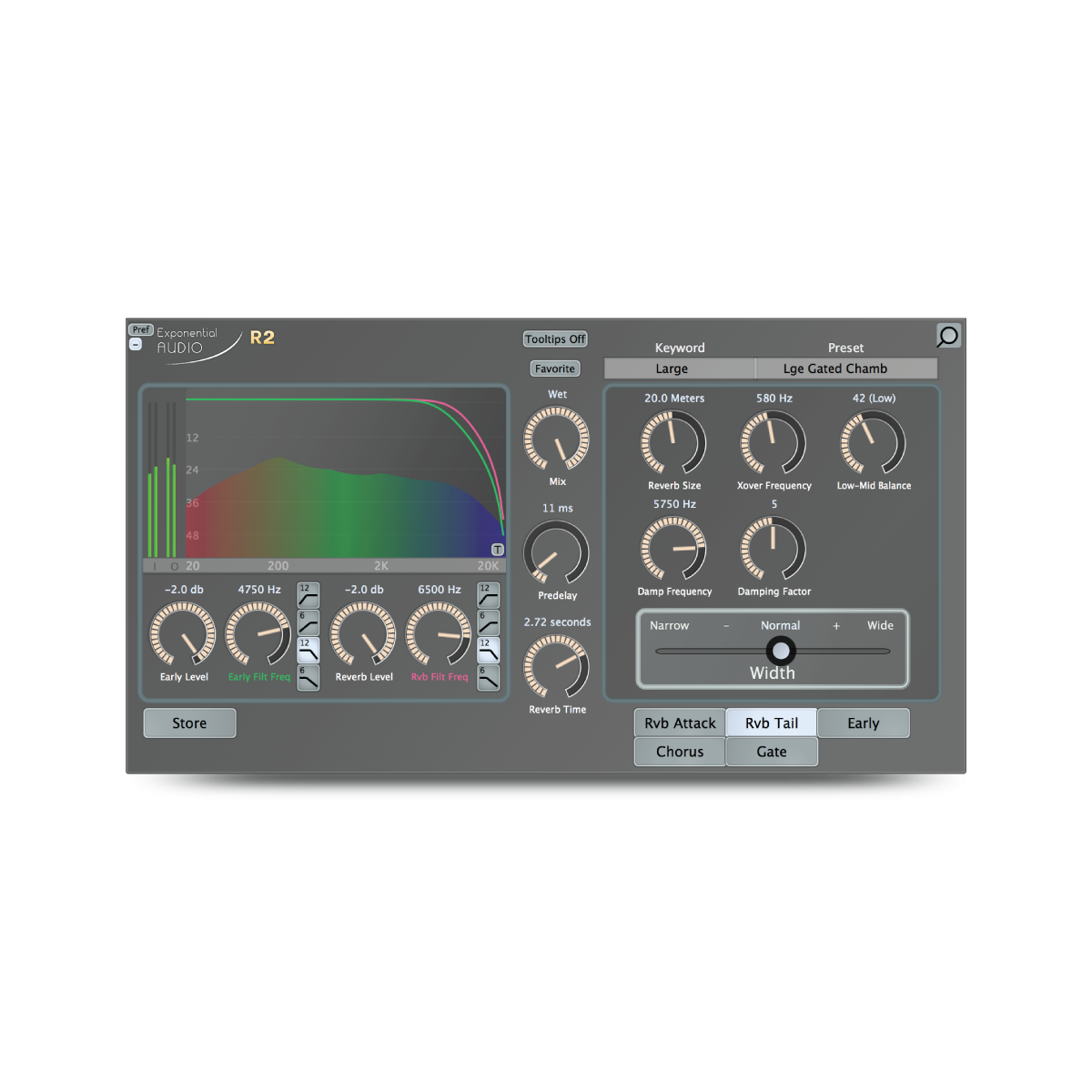Toggle the Tooltips Off button
1092x1092 pixels.
[555, 339]
